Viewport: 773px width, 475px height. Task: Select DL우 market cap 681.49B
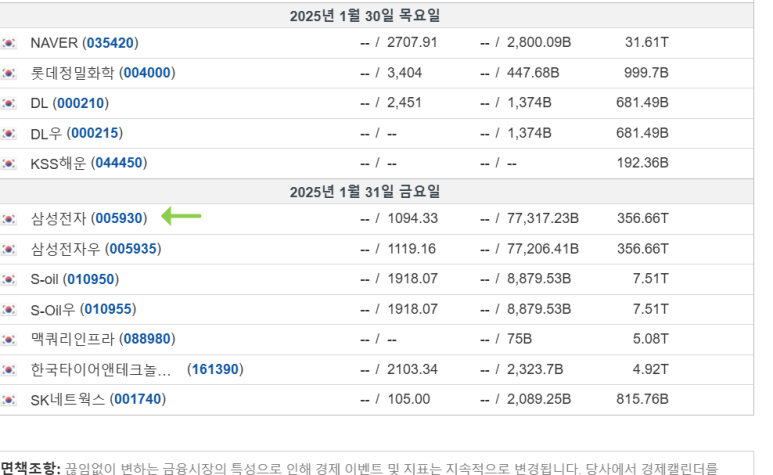(642, 133)
